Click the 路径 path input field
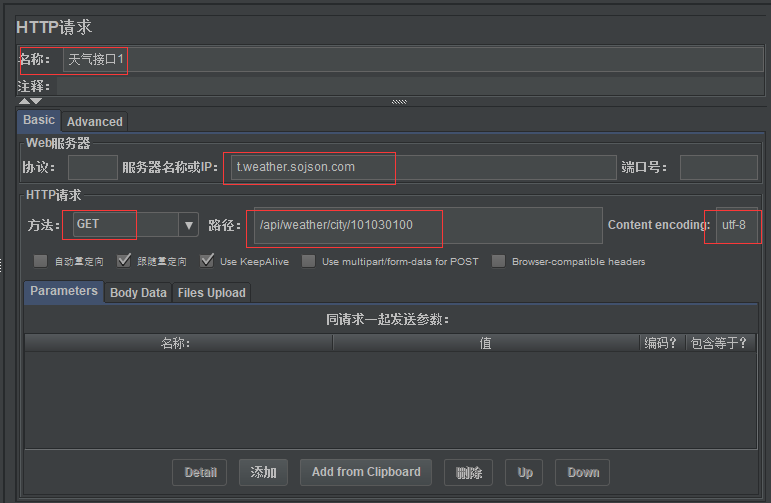The image size is (771, 503). [428, 225]
